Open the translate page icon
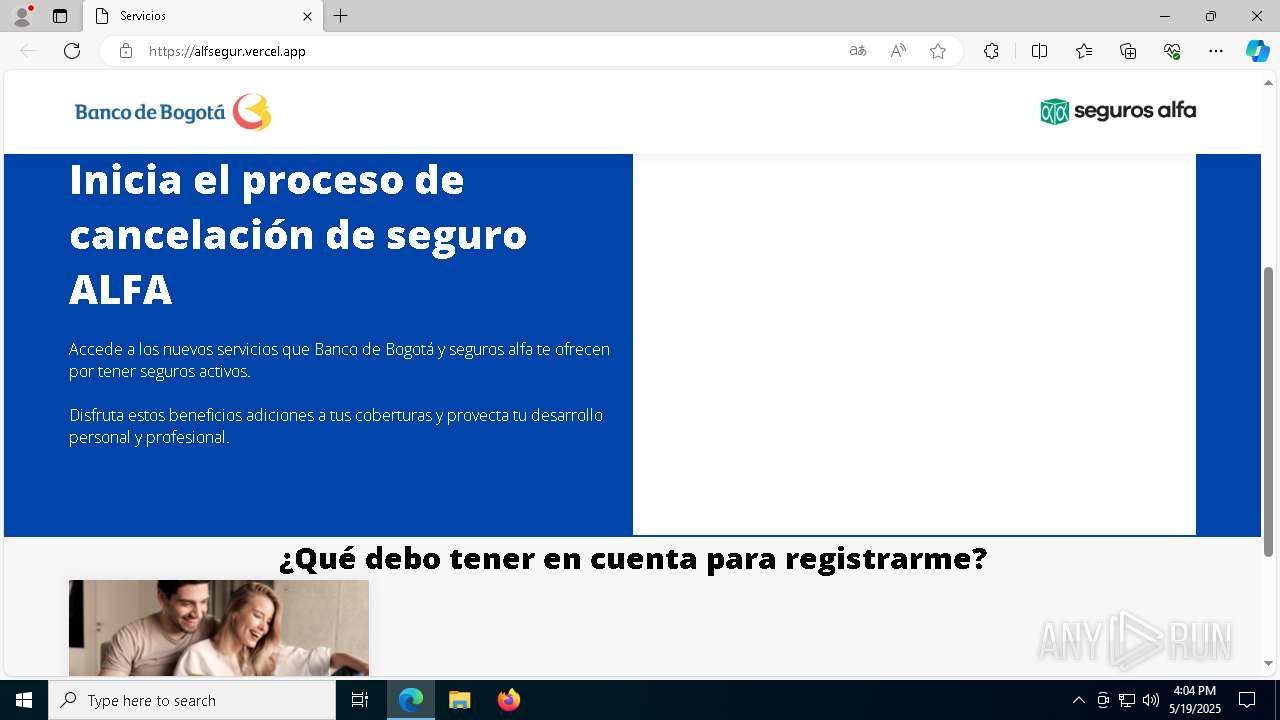The image size is (1280, 720). point(858,51)
